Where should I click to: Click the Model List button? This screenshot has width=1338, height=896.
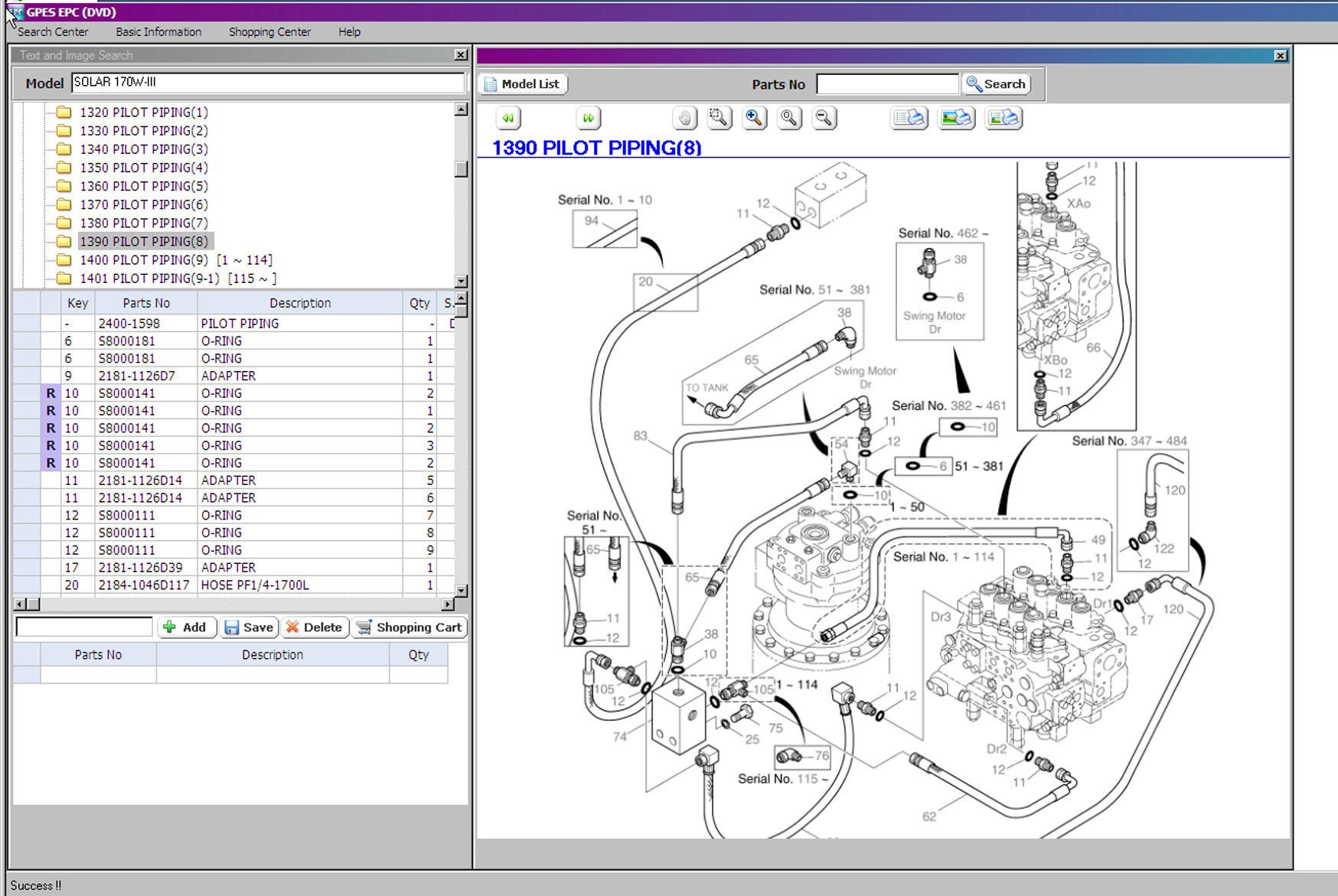(523, 84)
